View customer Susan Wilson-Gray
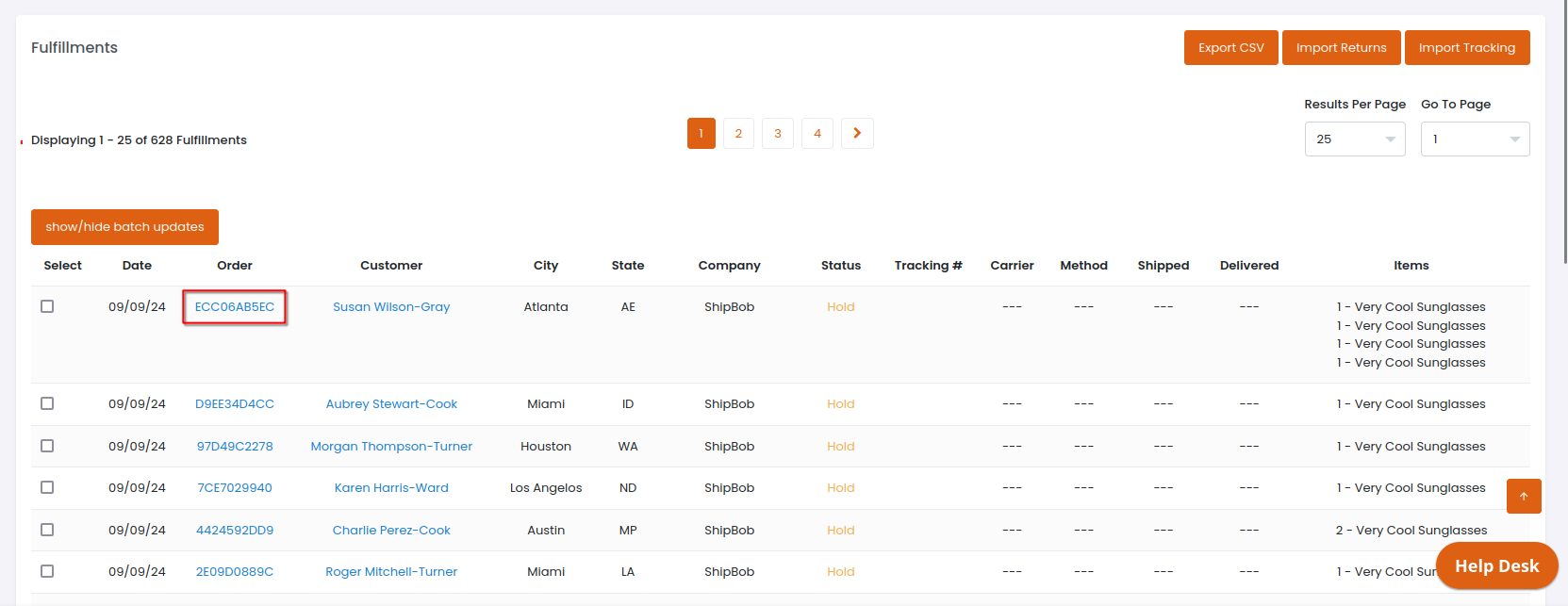The width and height of the screenshot is (1568, 606). pyautogui.click(x=391, y=307)
